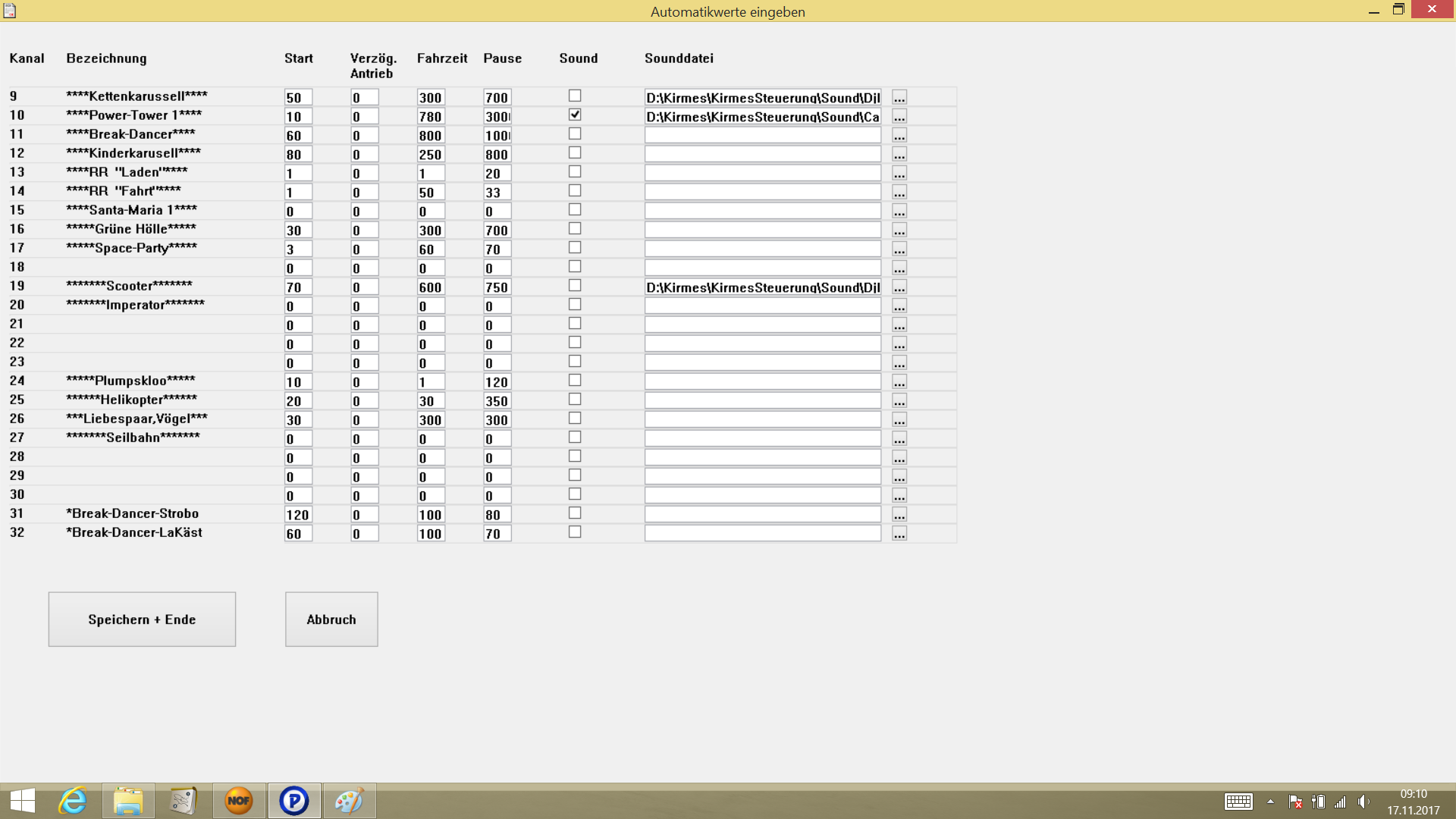Tick the Sound checkbox for Scooter

click(575, 286)
